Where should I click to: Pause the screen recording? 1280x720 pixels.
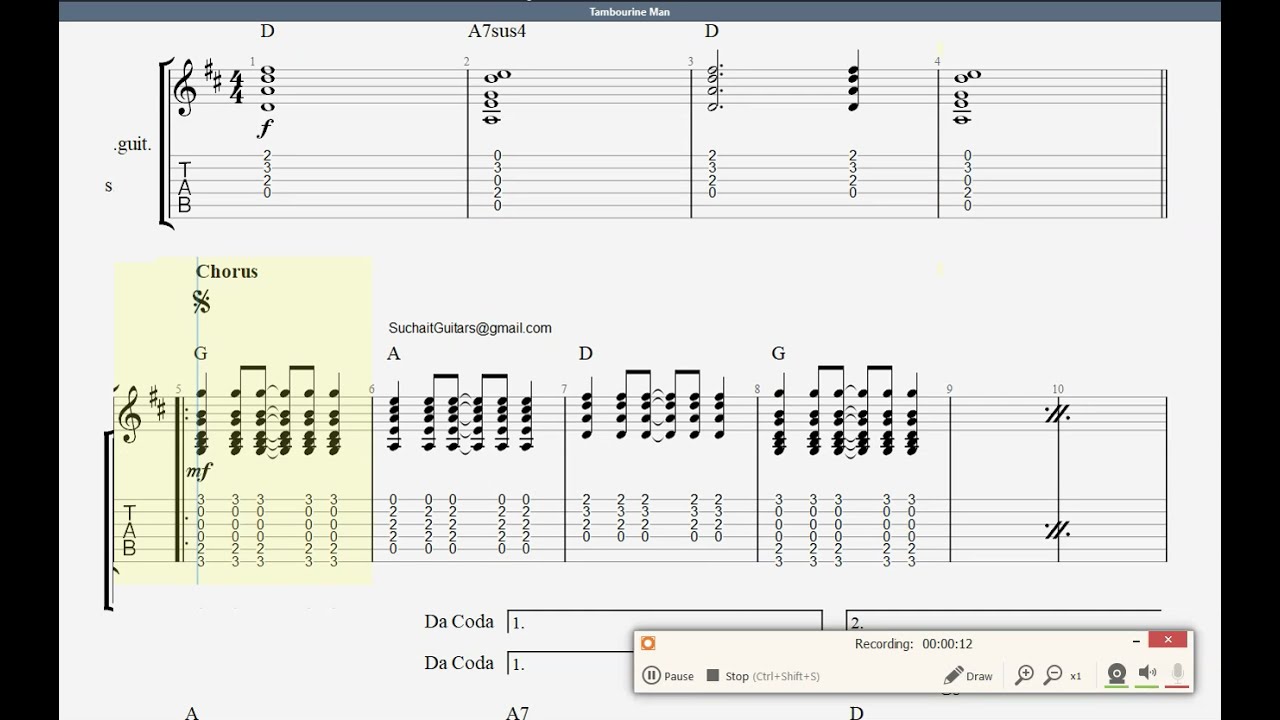pos(668,676)
